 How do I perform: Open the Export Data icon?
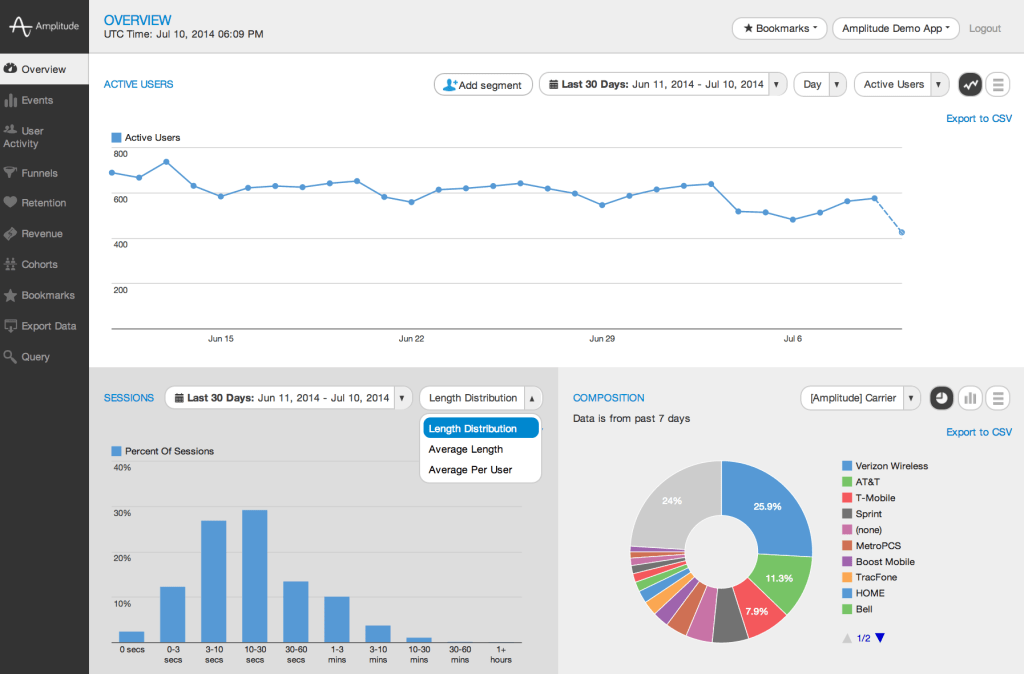[x=11, y=326]
